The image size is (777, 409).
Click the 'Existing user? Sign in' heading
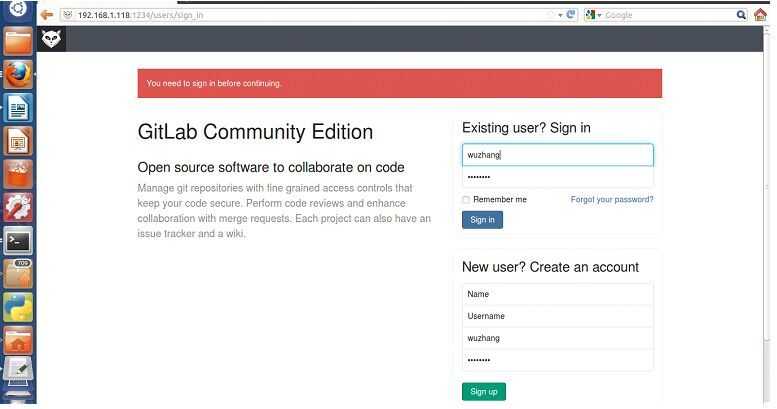tap(526, 128)
